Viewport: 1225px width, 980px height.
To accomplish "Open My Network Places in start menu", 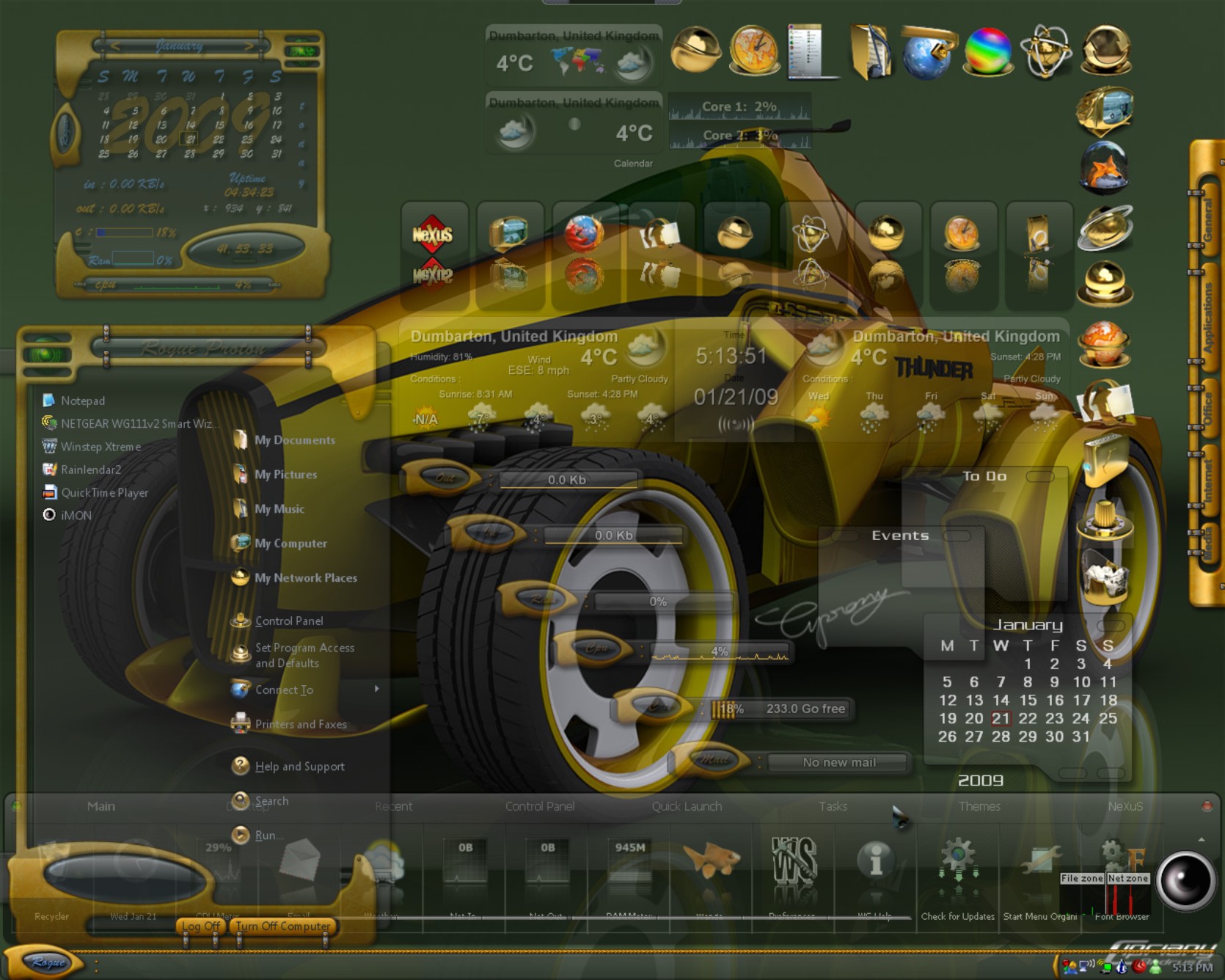I will point(295,578).
